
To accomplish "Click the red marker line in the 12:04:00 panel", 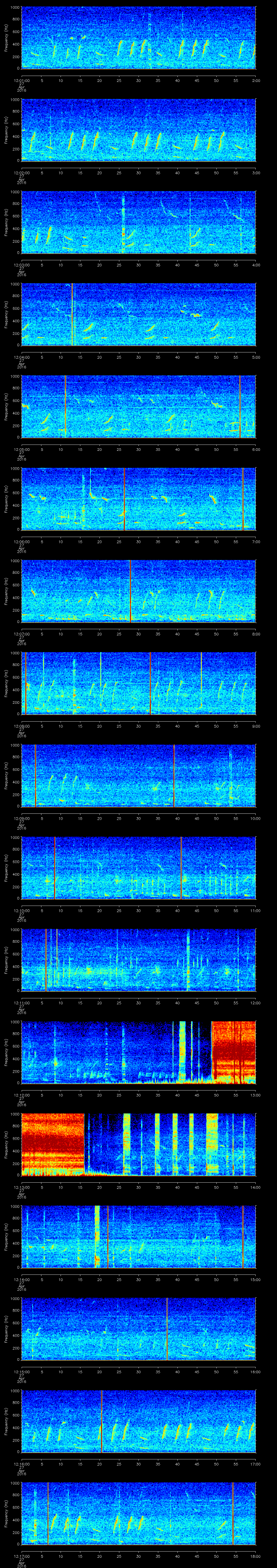I will (72, 314).
